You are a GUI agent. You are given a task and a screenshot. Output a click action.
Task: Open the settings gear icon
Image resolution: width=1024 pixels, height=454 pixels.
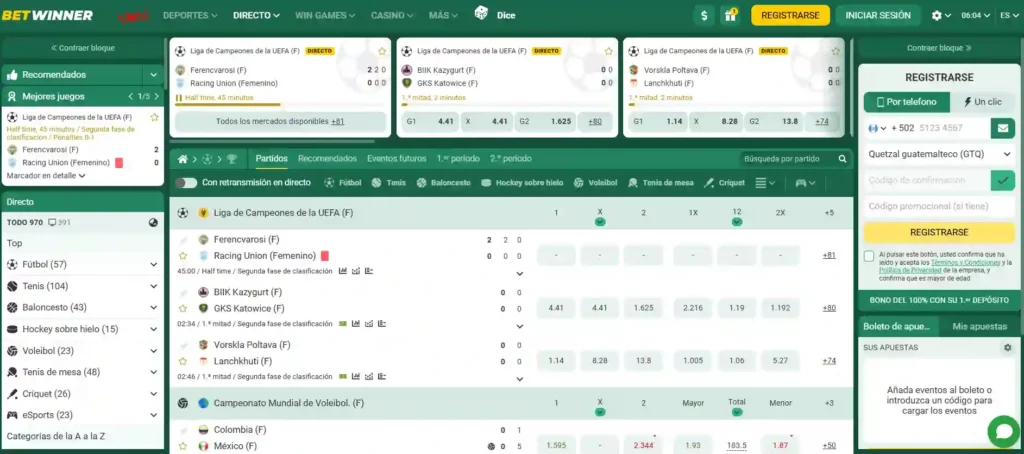coord(937,16)
